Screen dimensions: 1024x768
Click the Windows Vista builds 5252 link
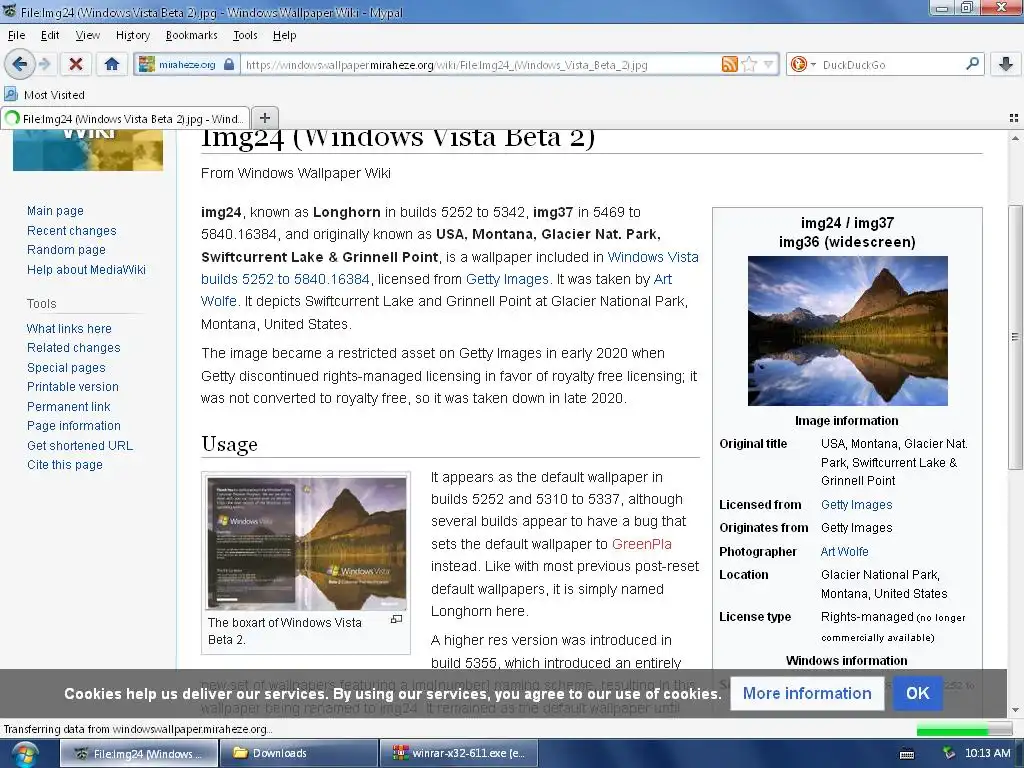[x=450, y=268]
